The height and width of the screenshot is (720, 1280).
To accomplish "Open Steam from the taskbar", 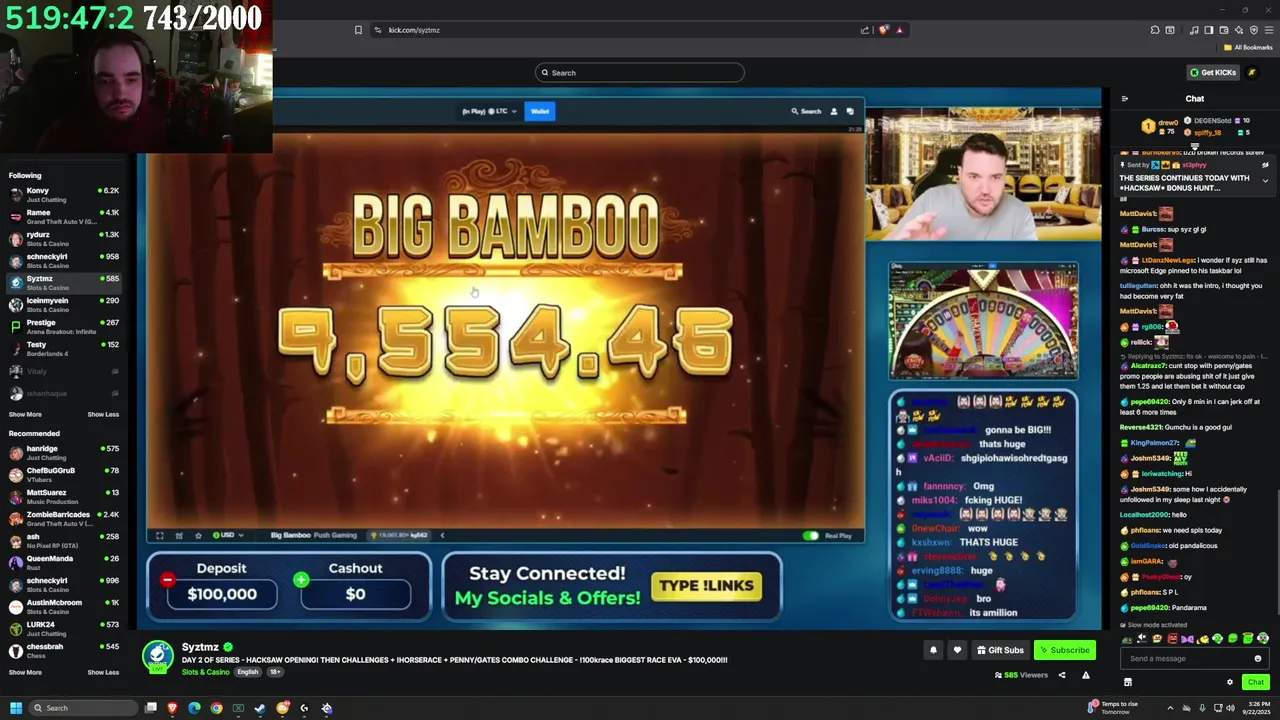I will tap(260, 708).
